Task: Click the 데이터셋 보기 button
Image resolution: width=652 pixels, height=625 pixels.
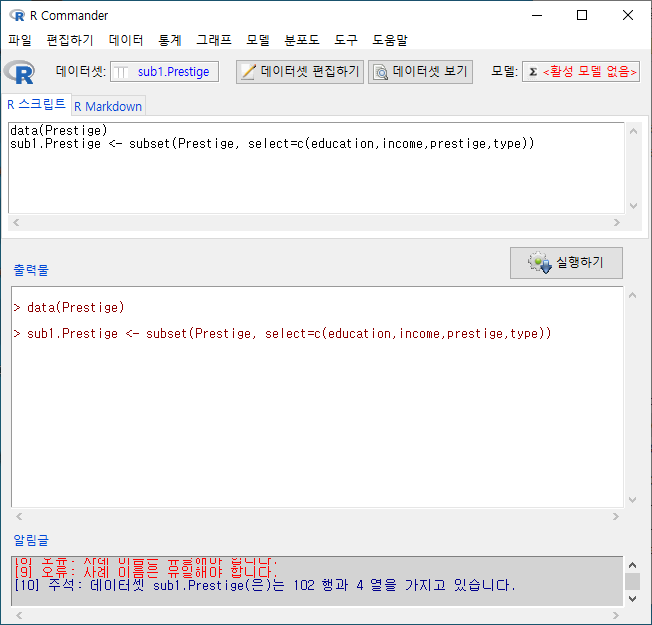Action: coord(420,72)
